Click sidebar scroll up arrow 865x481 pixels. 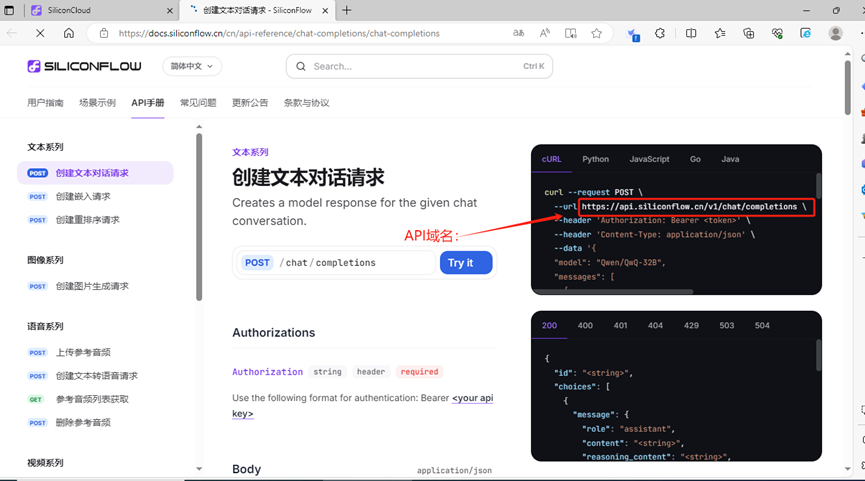(199, 127)
